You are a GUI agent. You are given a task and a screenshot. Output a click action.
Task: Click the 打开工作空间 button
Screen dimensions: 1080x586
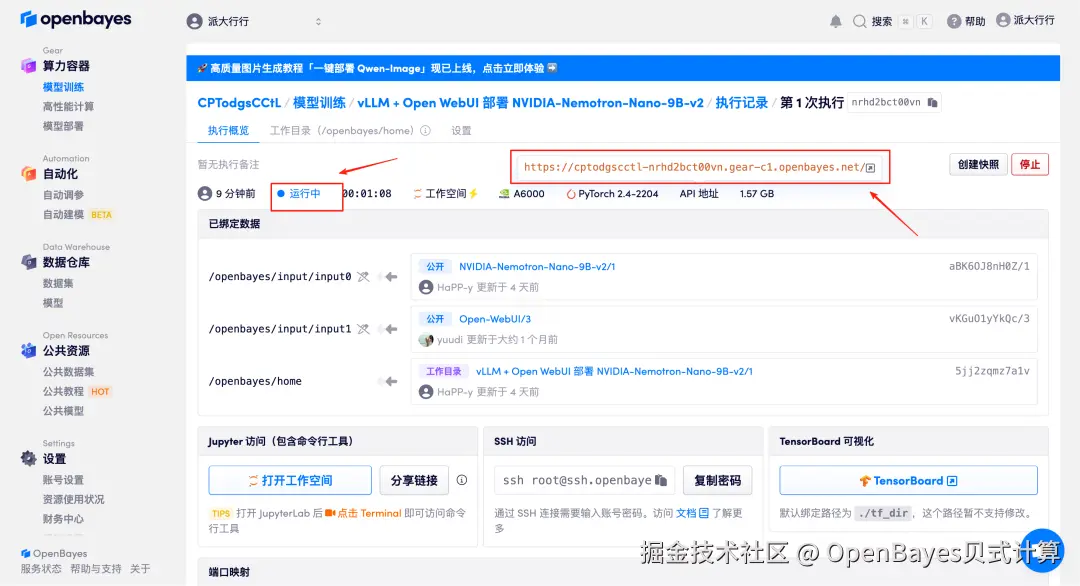[x=290, y=480]
